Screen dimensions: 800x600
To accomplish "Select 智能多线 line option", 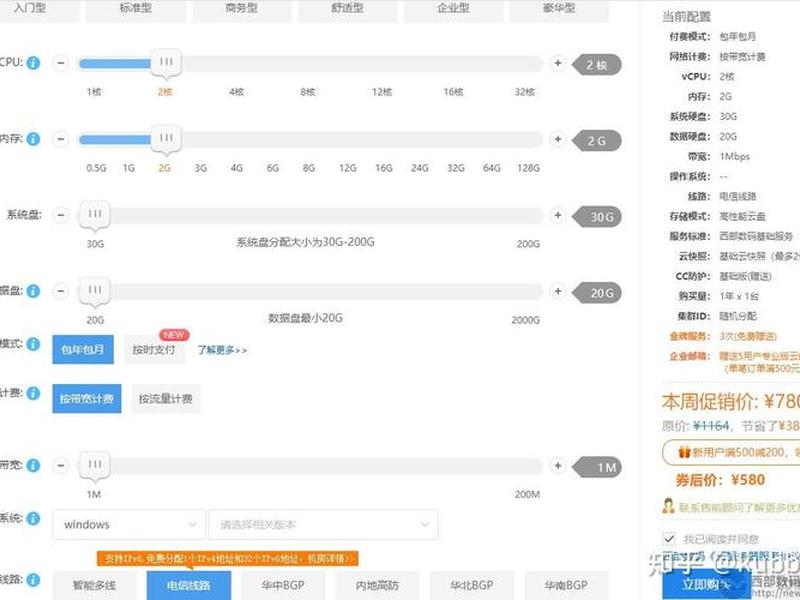I will coord(94,585).
